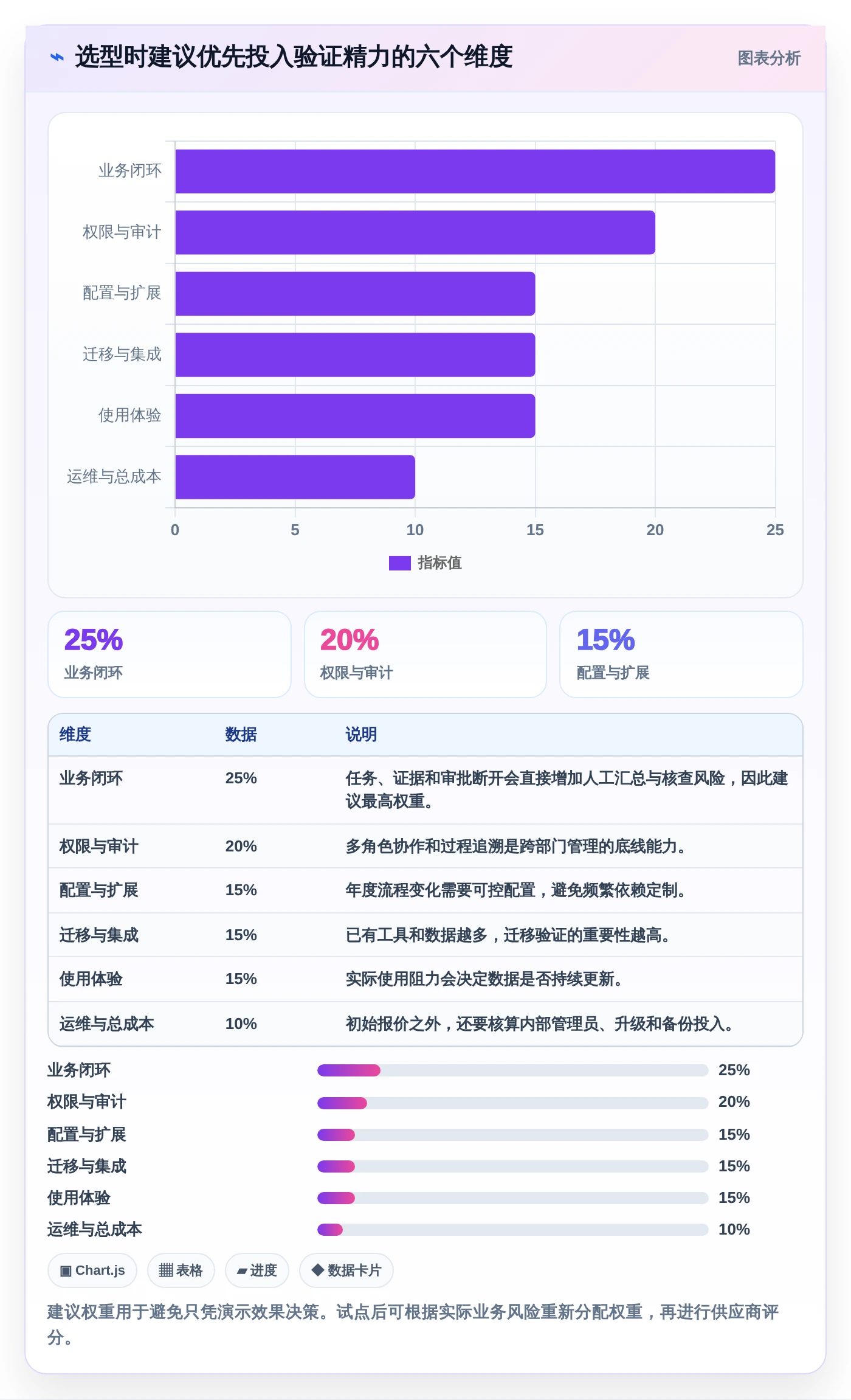This screenshot has height=1400, width=851.
Task: Click the 10% progress value label
Action: tap(734, 1230)
